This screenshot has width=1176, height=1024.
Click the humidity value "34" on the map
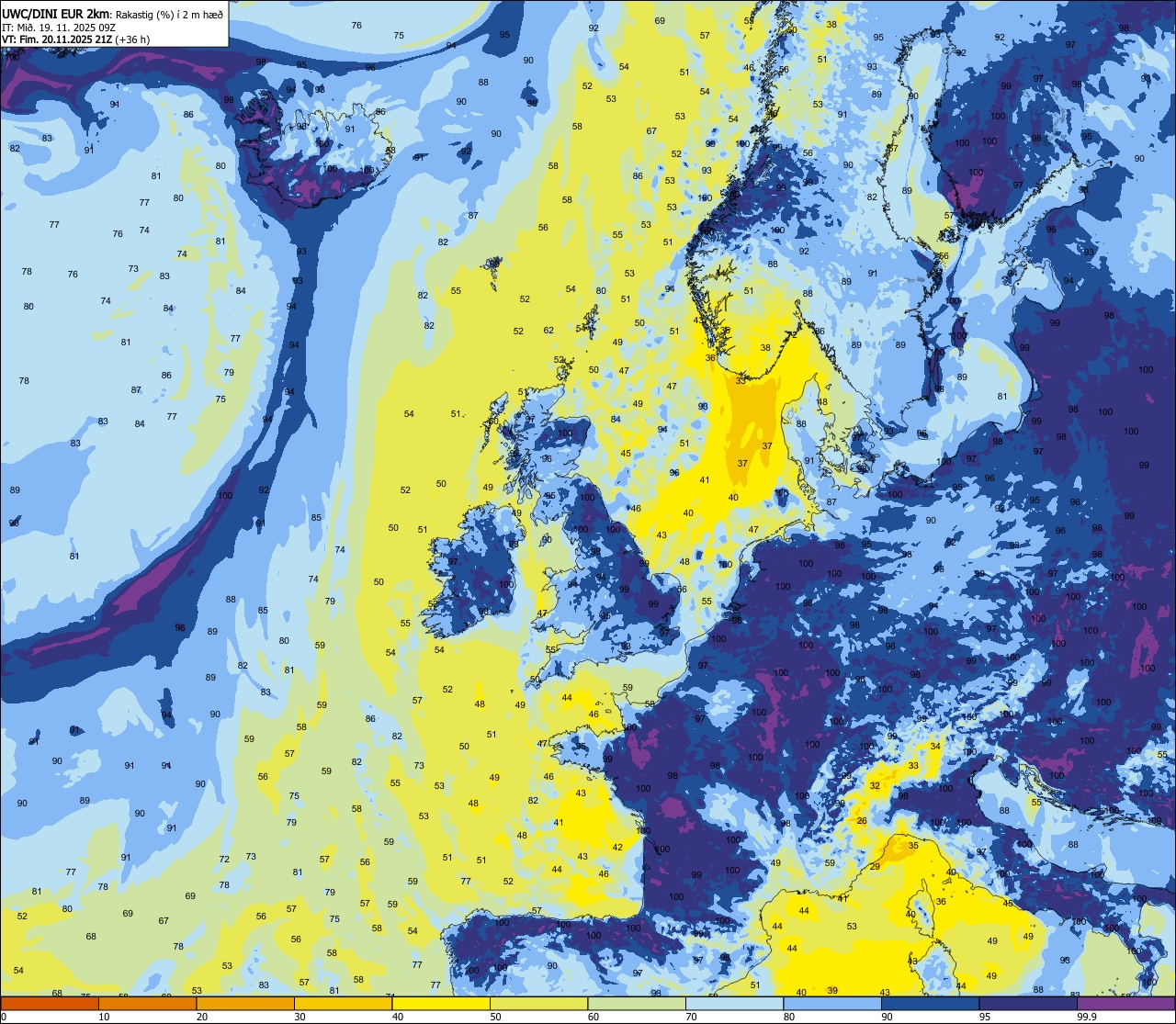pos(935,747)
